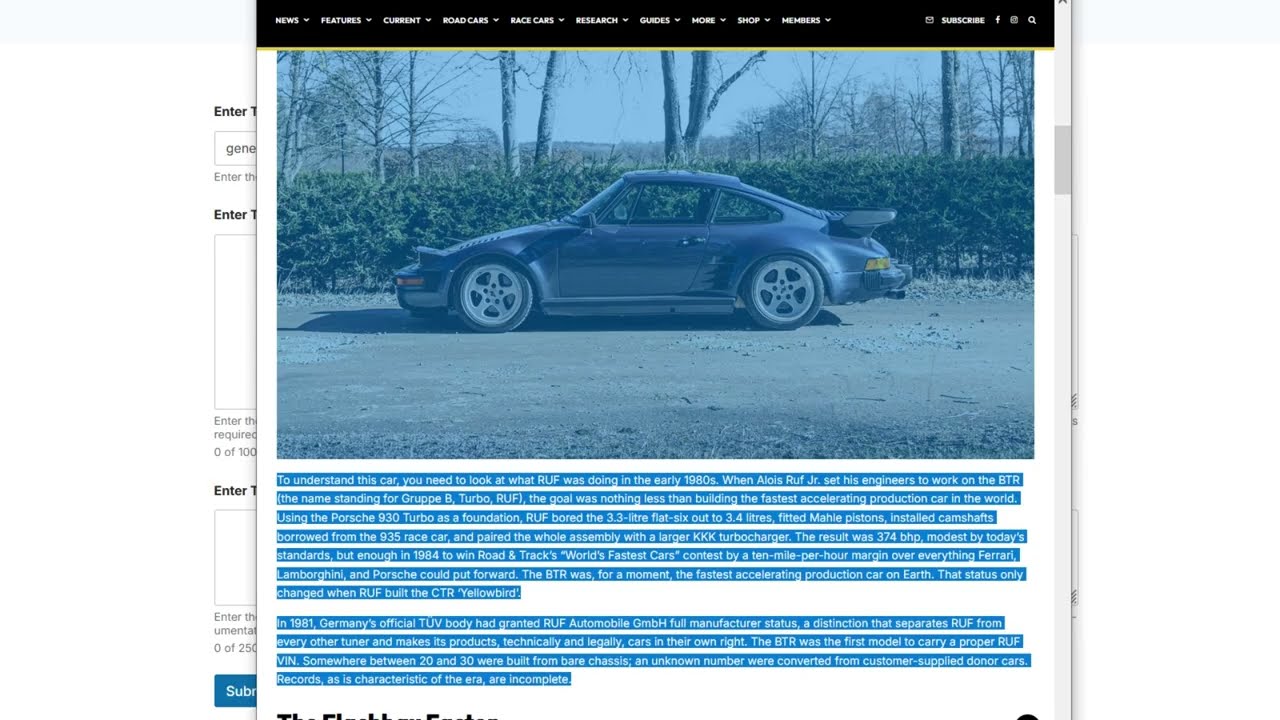The width and height of the screenshot is (1280, 720).
Task: Open the Instagram icon in the header
Action: 1014,20
